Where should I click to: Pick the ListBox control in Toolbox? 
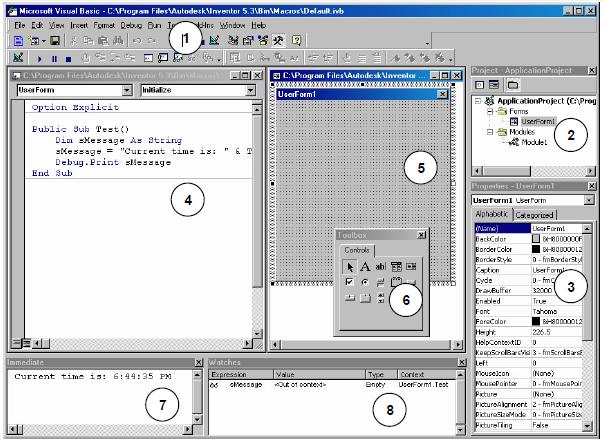(x=411, y=267)
